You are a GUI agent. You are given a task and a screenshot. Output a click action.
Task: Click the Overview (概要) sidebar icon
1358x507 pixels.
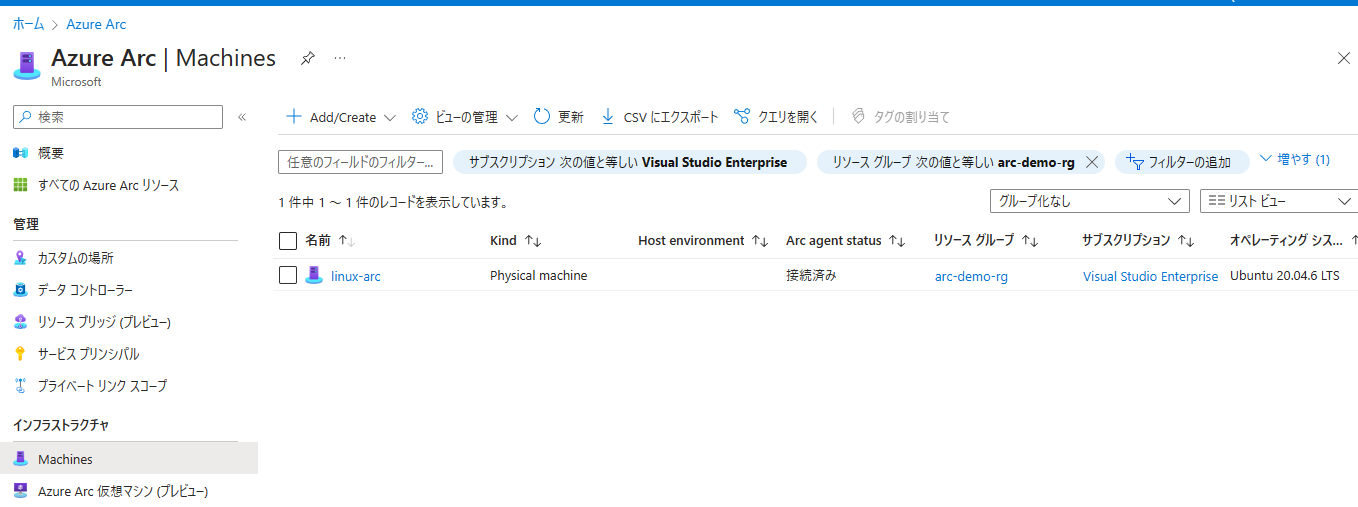[20, 153]
